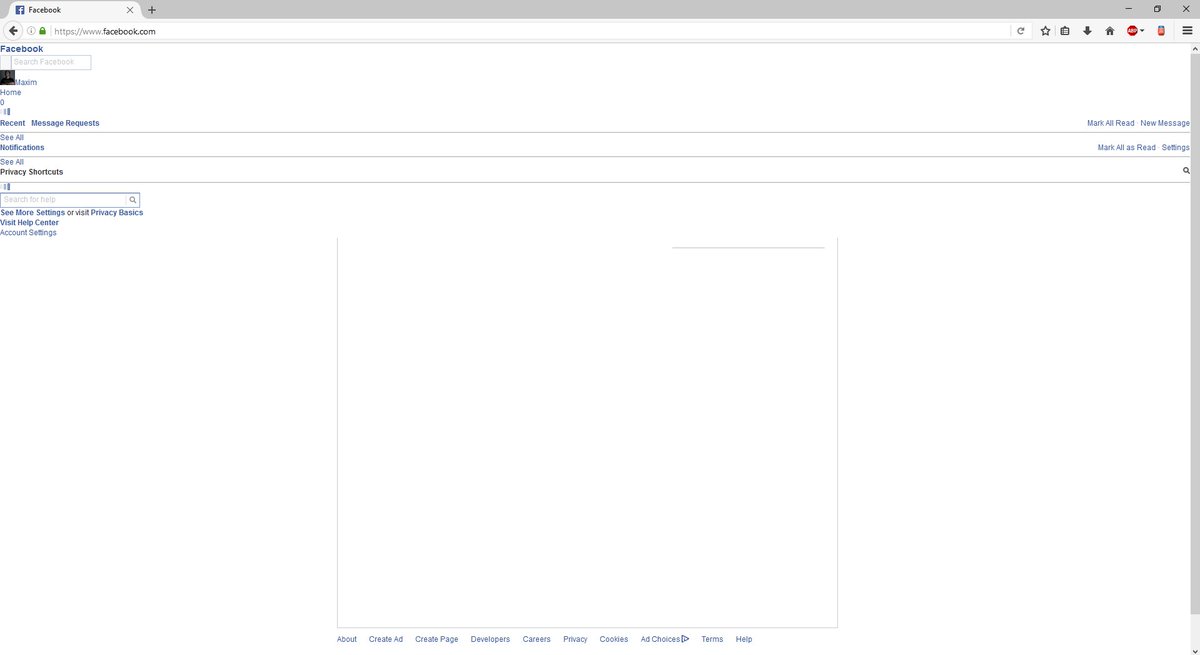Screen dimensions: 1200x655
Task: Visit Privacy Basics link
Action: (117, 213)
